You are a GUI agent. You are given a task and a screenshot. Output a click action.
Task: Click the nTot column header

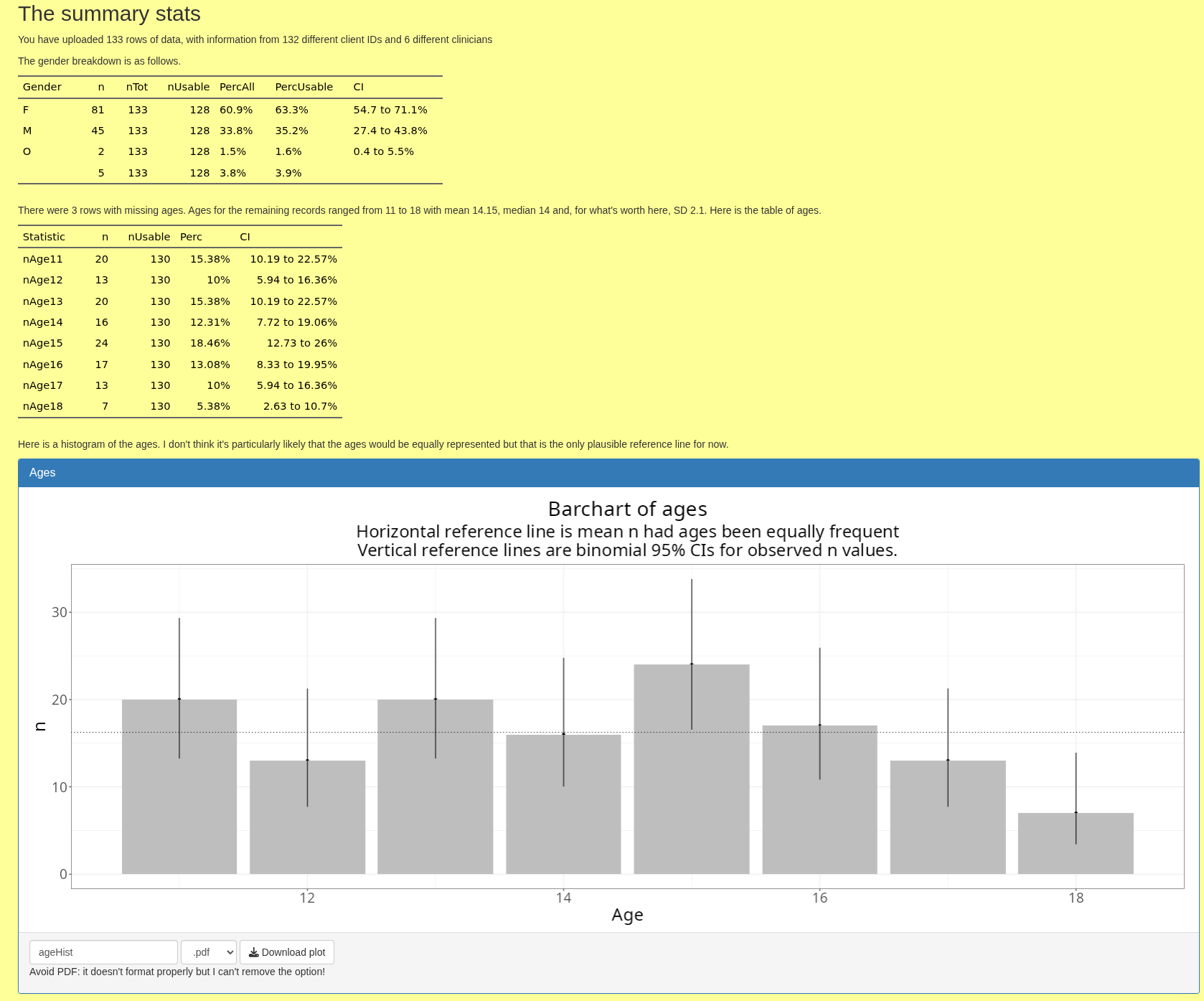coord(136,87)
